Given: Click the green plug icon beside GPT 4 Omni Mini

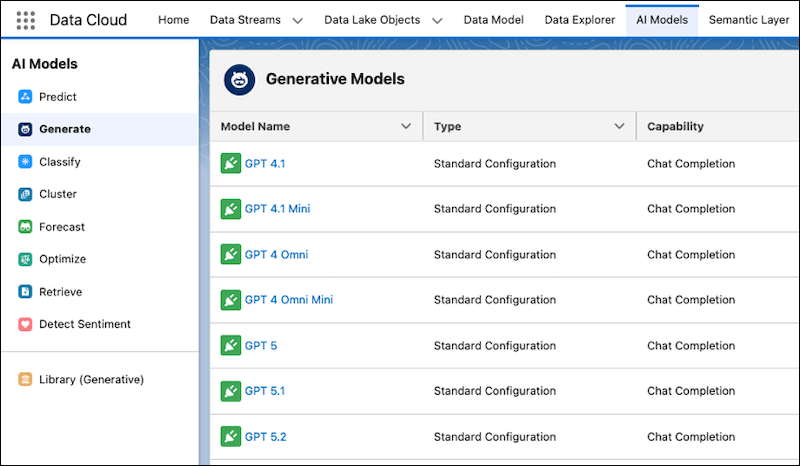Looking at the screenshot, I should pyautogui.click(x=231, y=300).
